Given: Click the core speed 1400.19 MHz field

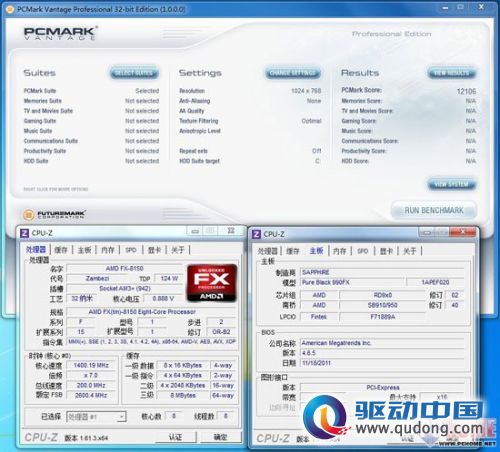Looking at the screenshot, I should tap(91, 365).
